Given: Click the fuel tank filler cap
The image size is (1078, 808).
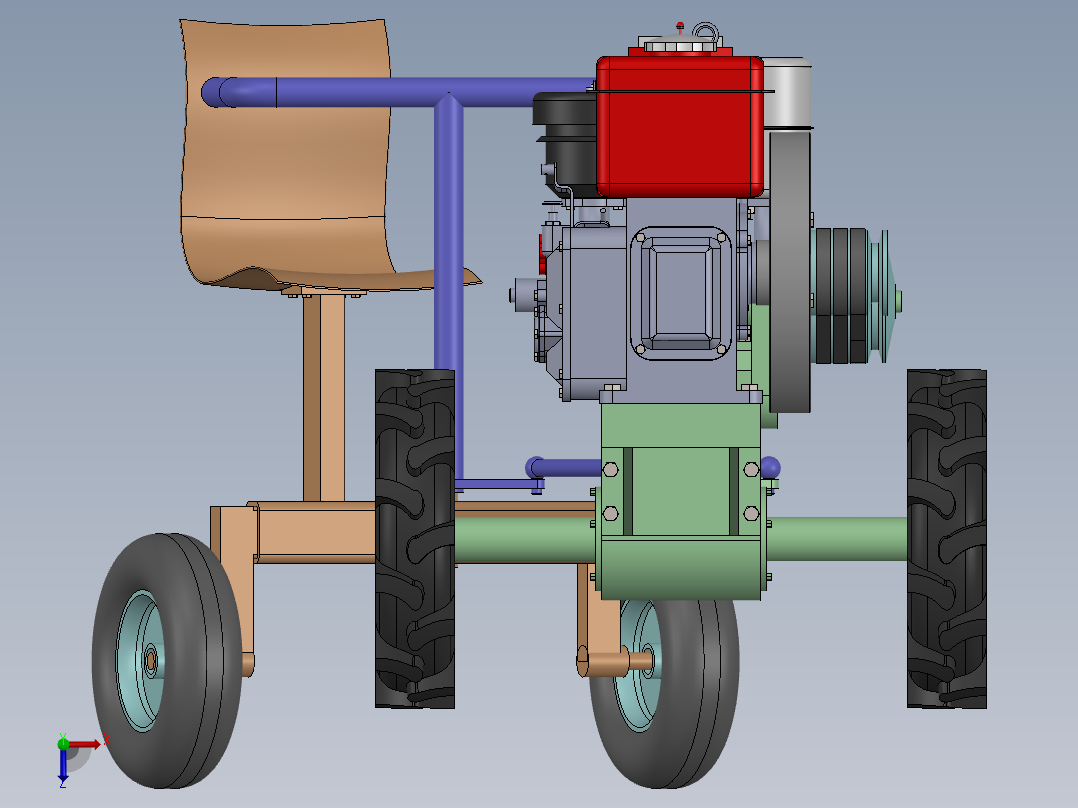Looking at the screenshot, I should pos(679,45).
